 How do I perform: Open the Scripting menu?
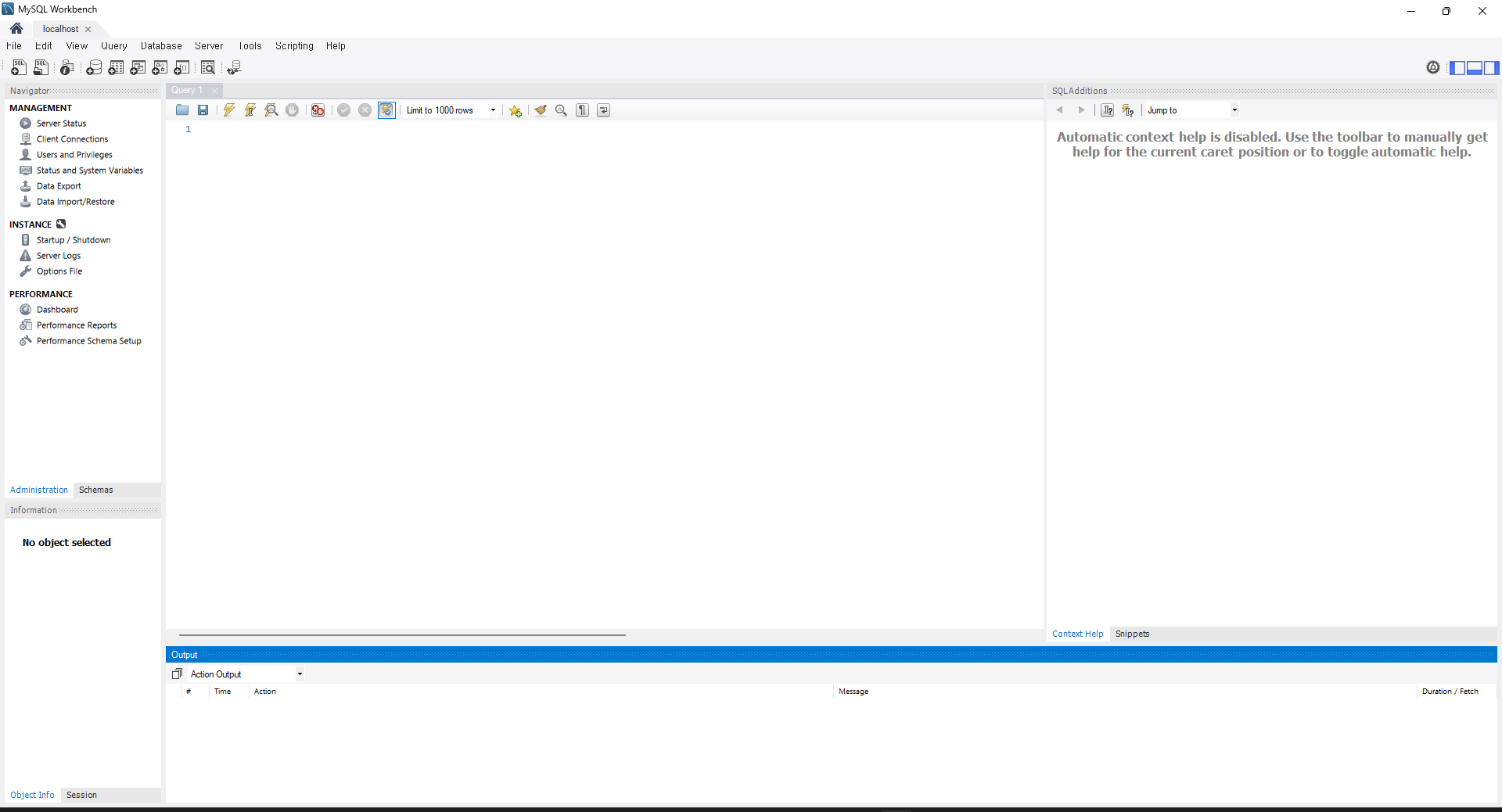coord(294,46)
